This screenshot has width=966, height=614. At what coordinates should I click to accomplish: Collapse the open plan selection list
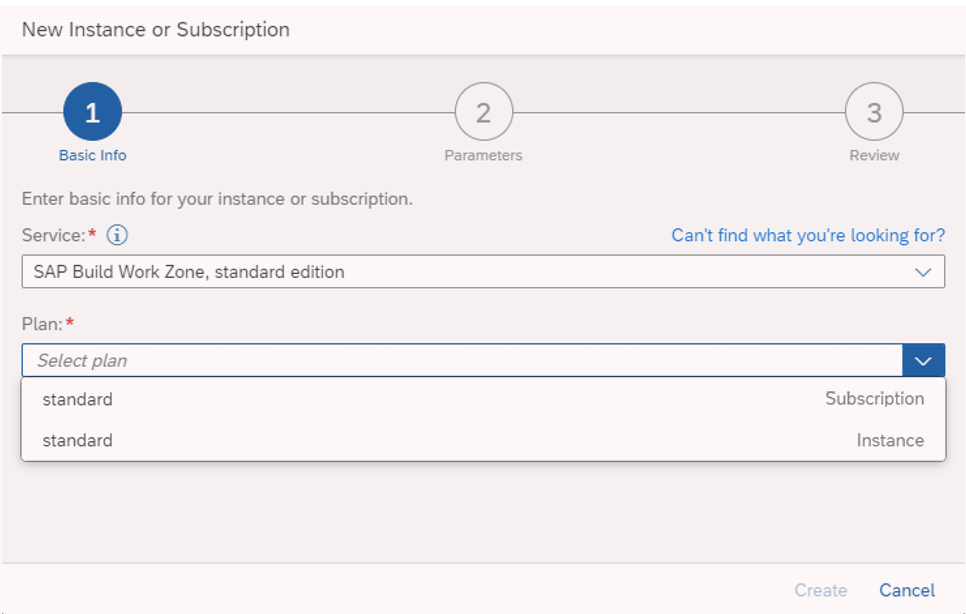tap(925, 359)
